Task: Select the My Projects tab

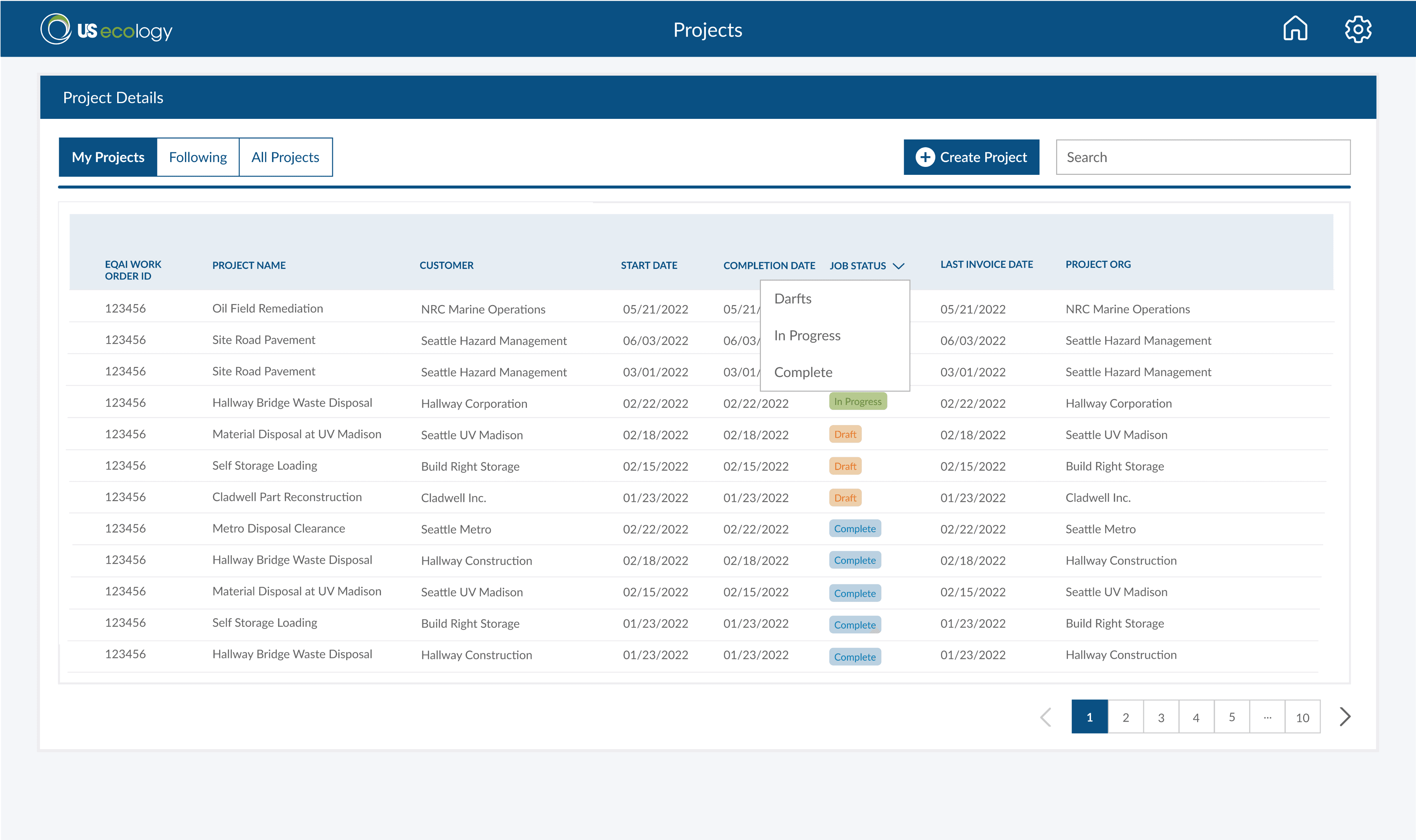Action: [108, 157]
